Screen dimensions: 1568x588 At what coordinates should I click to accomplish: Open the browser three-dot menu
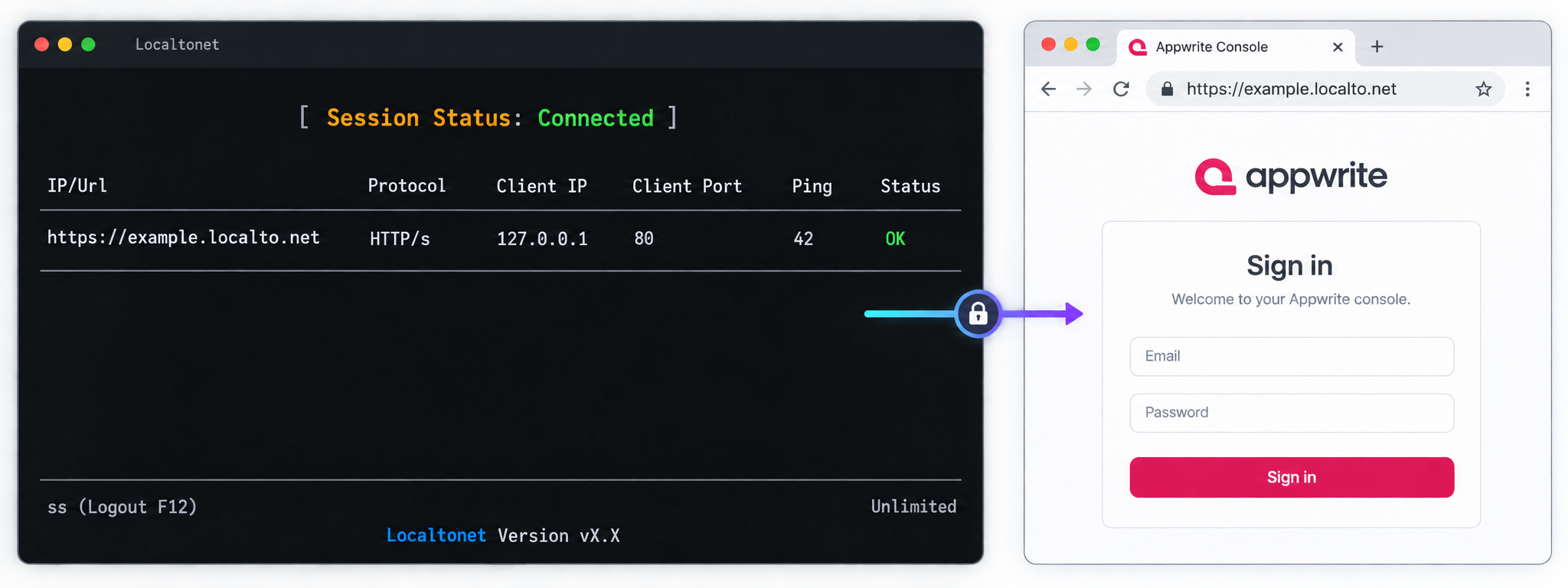(1527, 90)
